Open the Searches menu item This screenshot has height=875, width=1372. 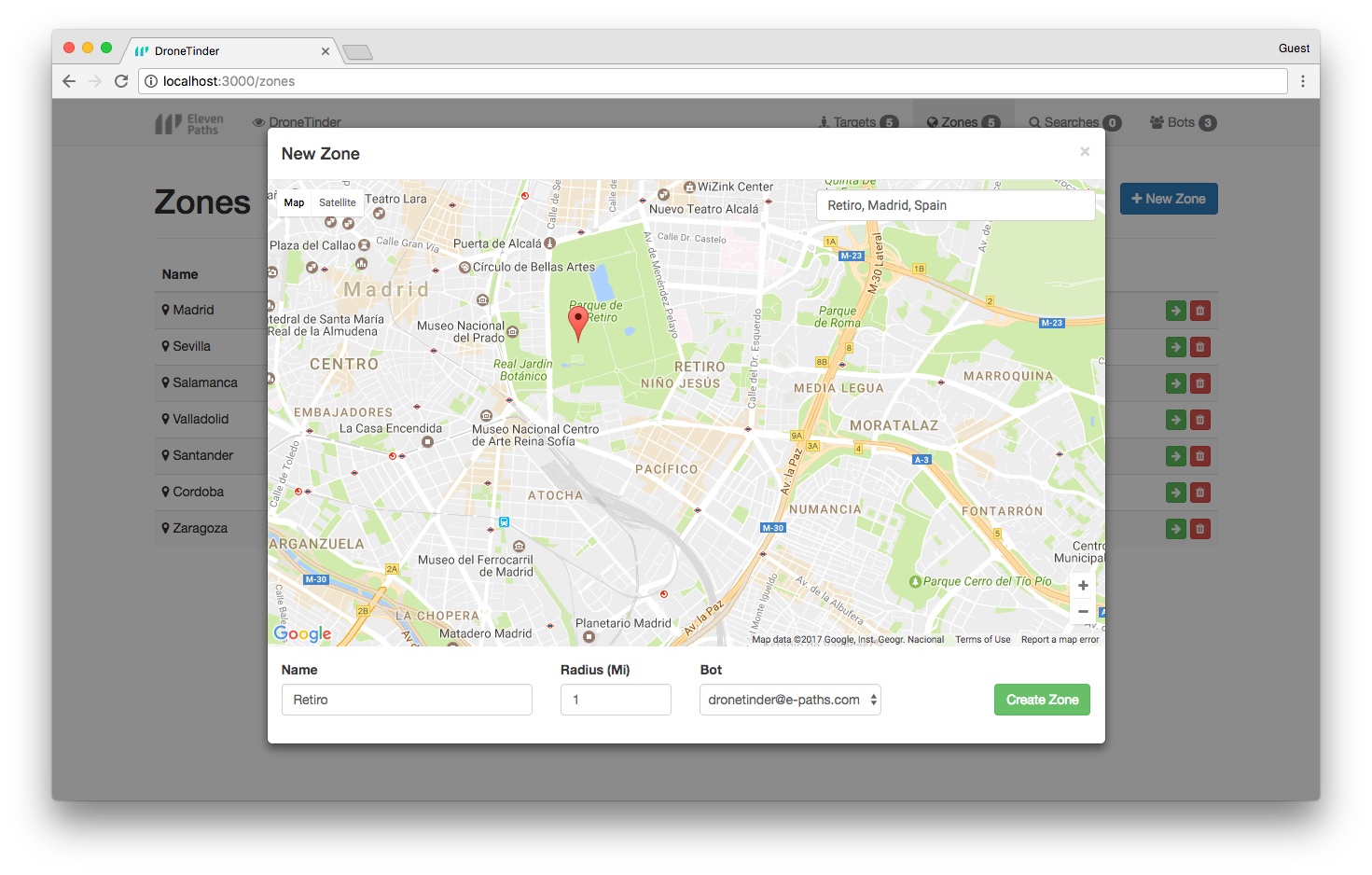1074,122
